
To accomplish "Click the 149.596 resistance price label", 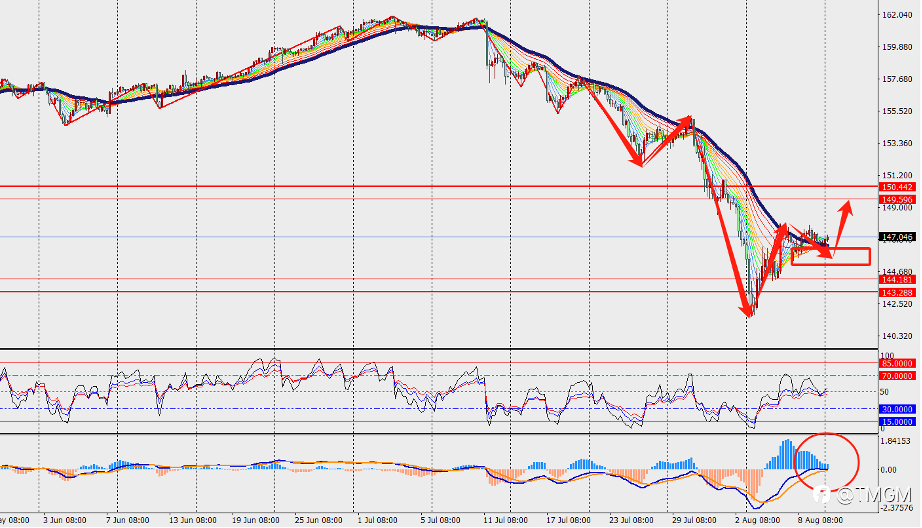I will coord(897,200).
